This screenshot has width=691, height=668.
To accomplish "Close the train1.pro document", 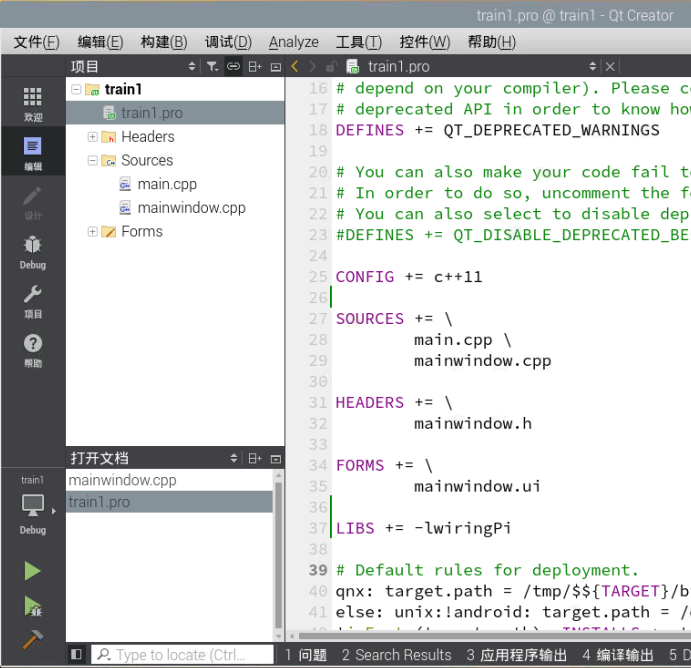I will [610, 67].
